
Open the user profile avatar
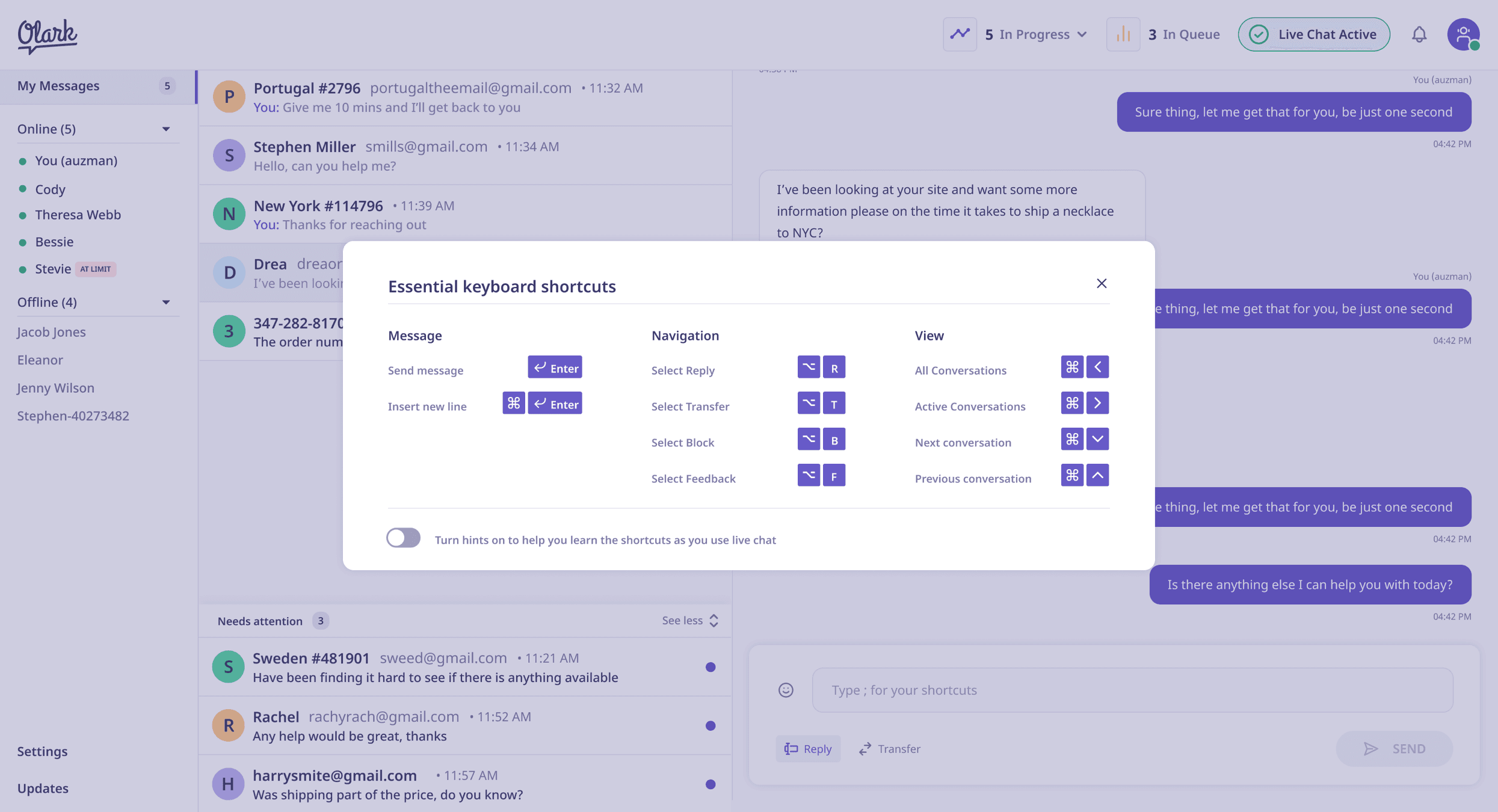(x=1464, y=34)
